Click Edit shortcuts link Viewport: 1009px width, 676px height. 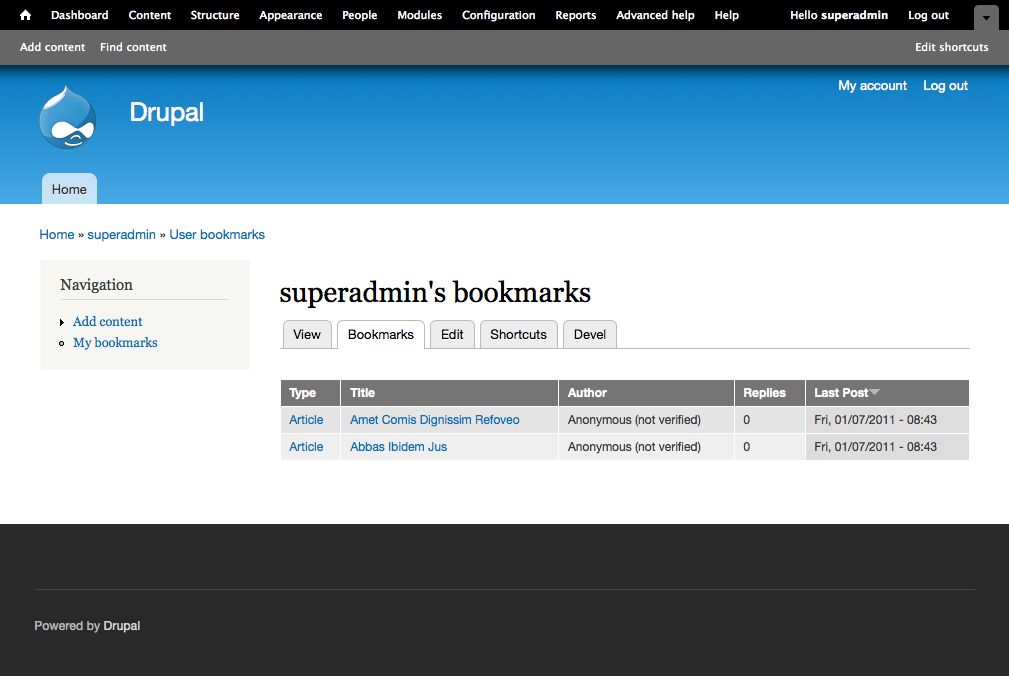coord(952,47)
